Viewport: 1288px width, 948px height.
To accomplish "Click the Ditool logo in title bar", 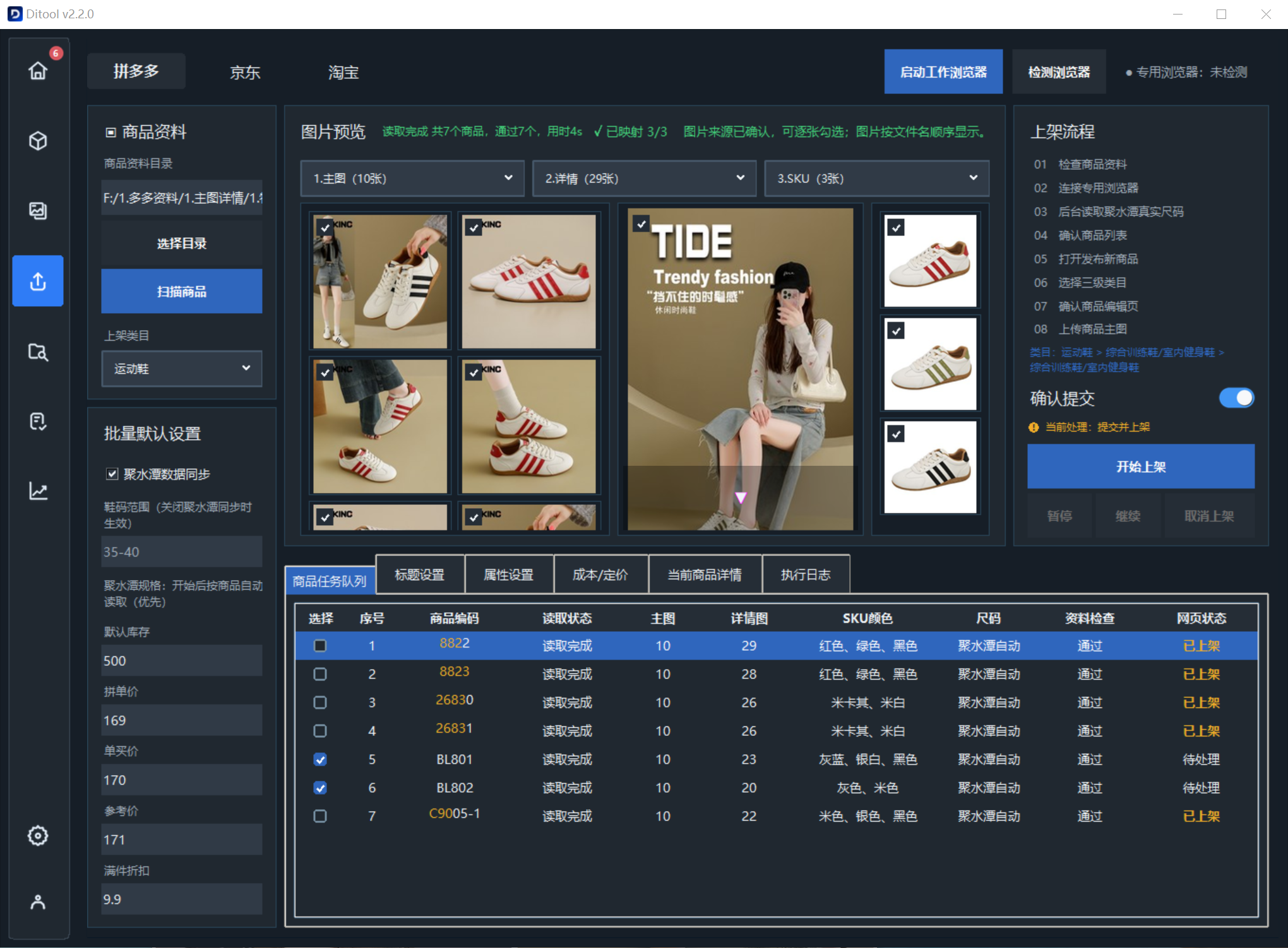I will tap(15, 14).
